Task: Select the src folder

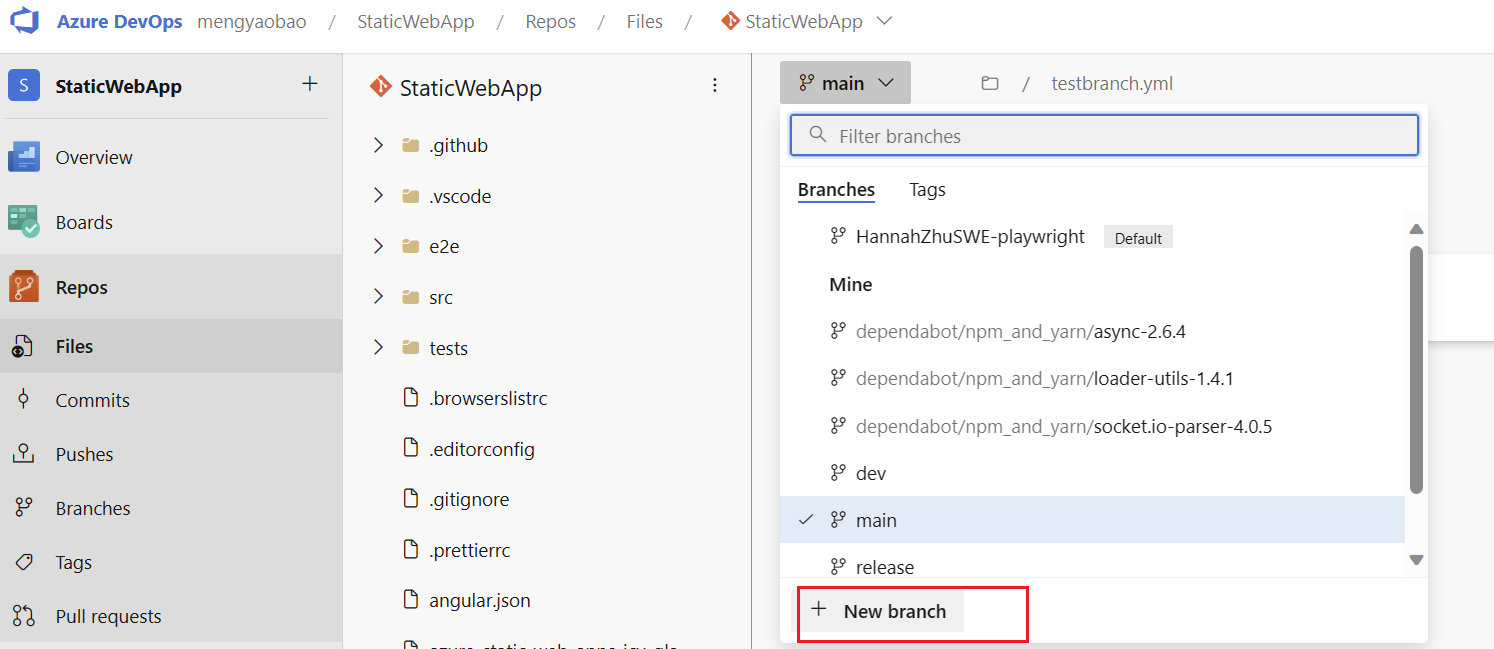Action: pos(441,297)
